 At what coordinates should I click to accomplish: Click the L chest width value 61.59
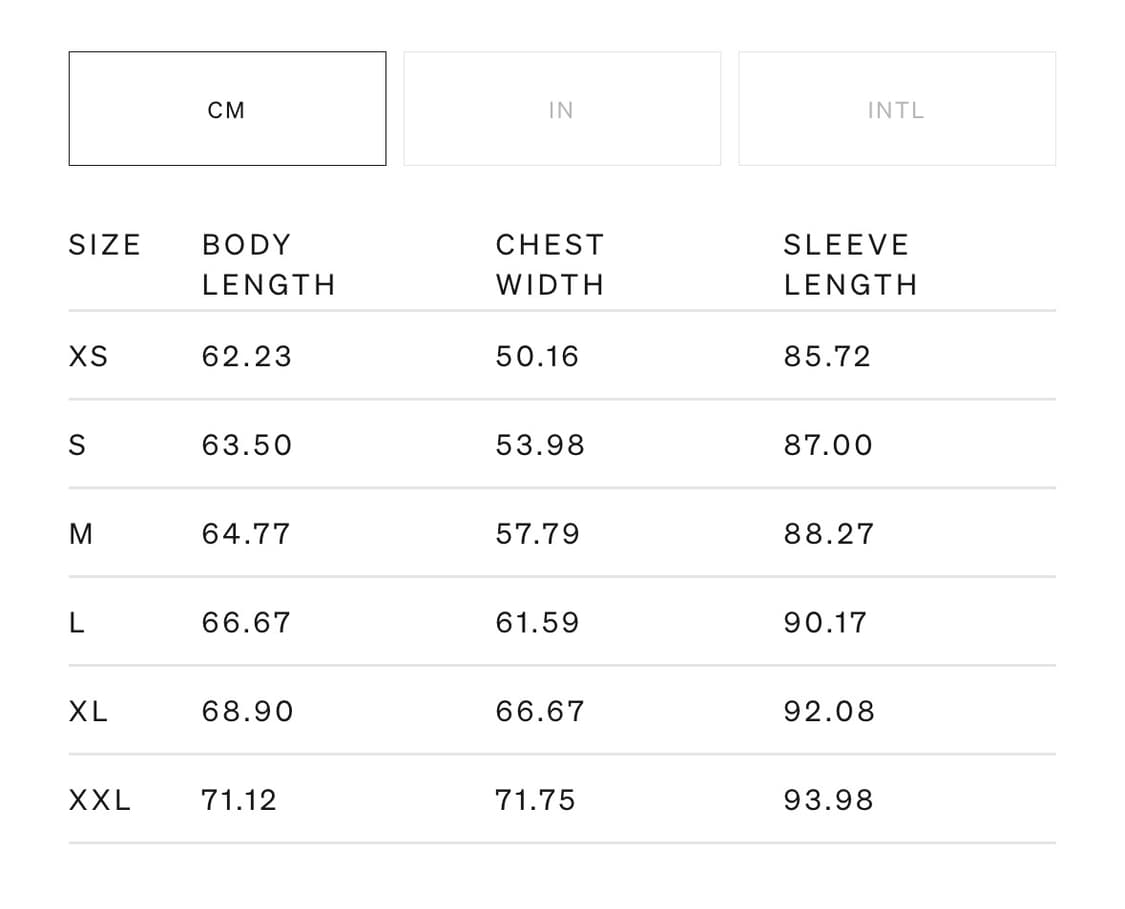537,623
